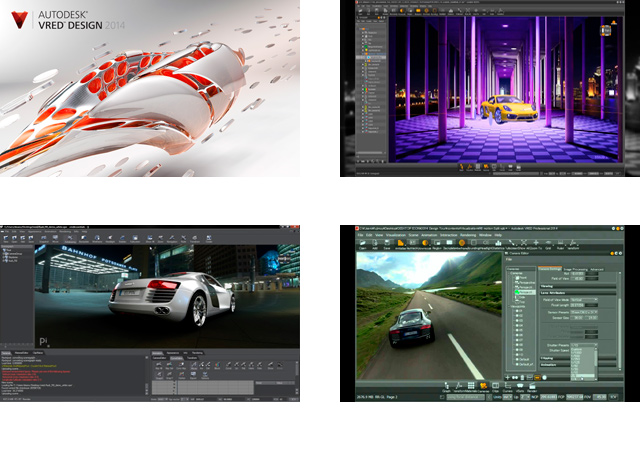Image resolution: width=640 pixels, height=450 pixels.
Task: Open Interaction menu in the mountain road window
Action: pos(449,235)
